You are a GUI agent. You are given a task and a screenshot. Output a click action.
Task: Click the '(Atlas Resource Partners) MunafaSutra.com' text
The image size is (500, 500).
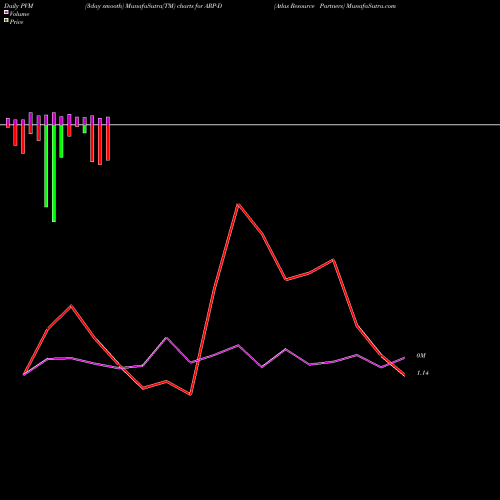pos(335,6)
